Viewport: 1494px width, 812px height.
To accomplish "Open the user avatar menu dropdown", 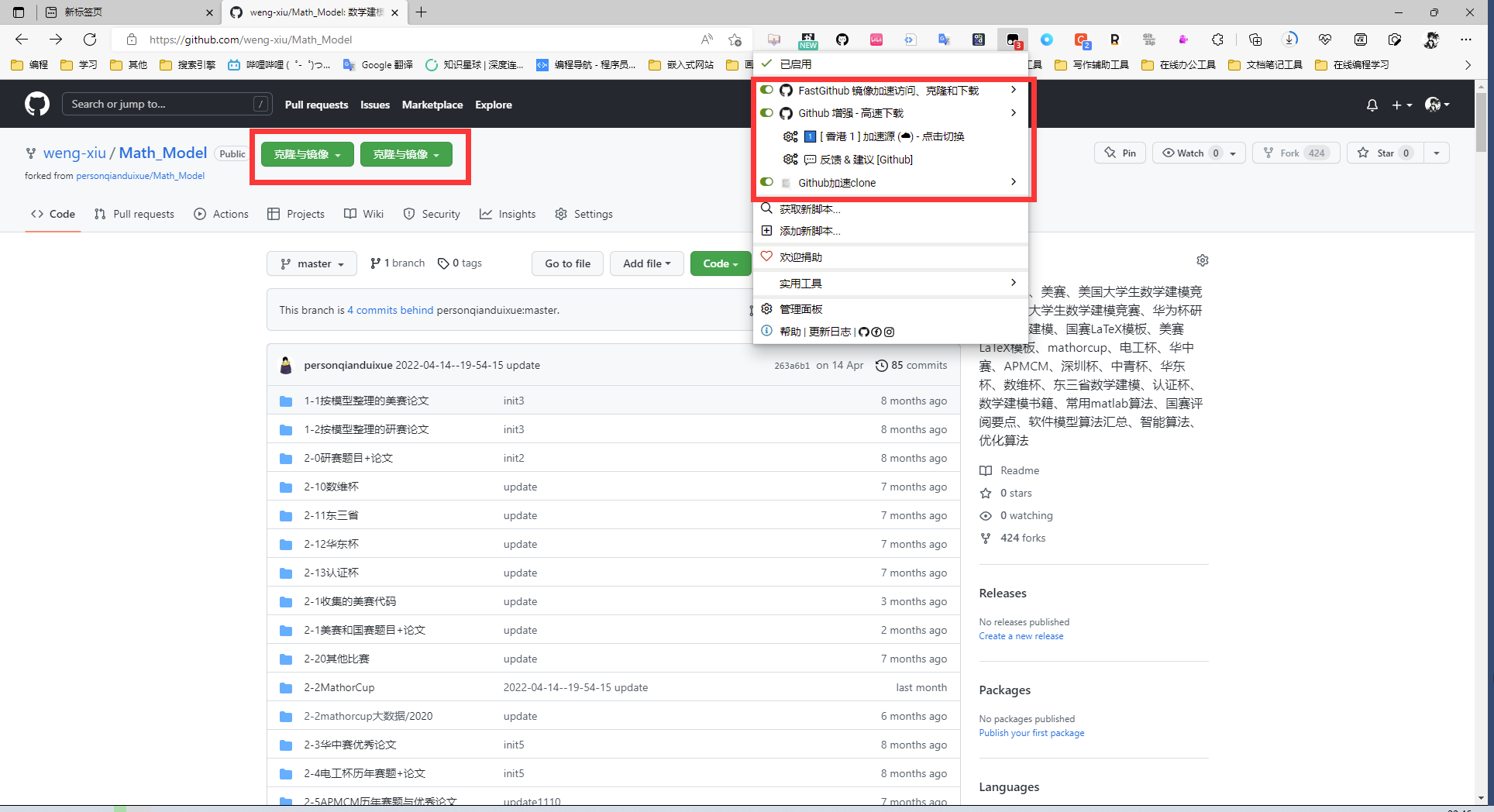I will pyautogui.click(x=1437, y=105).
